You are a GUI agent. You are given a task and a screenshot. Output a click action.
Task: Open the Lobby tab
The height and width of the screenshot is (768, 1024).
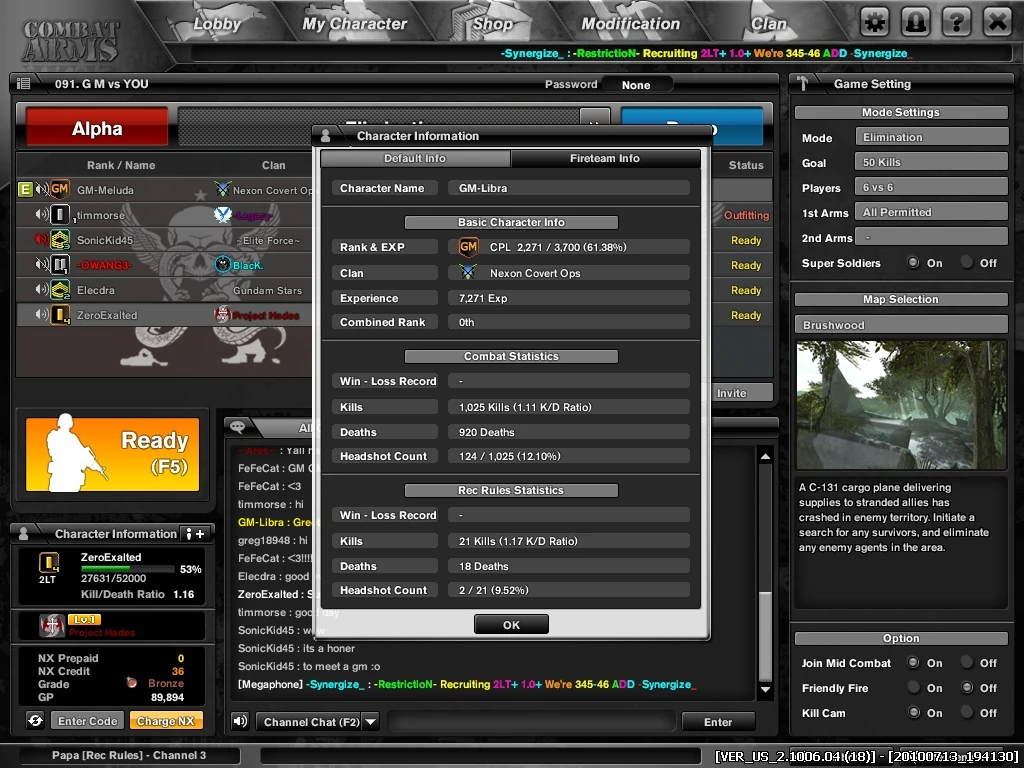point(217,24)
